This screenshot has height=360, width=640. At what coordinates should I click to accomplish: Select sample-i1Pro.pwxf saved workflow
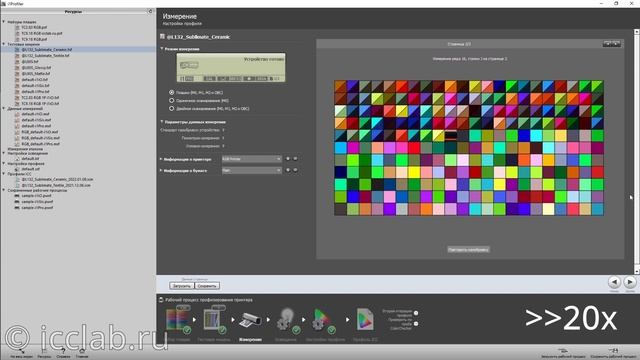(x=37, y=207)
